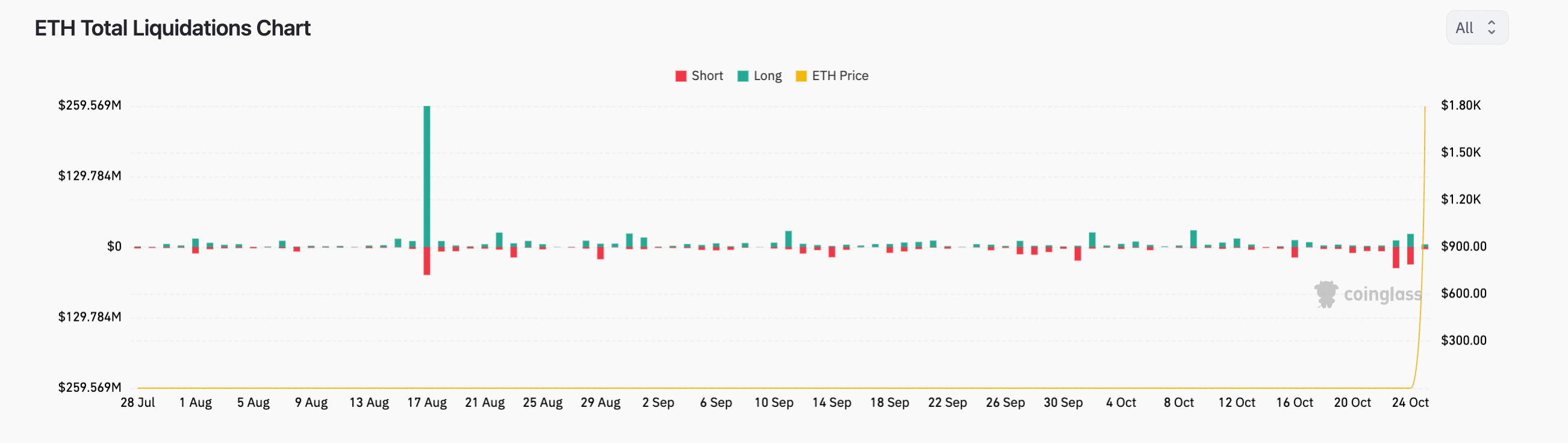
Task: Click the ETH Total Liquidations Chart title
Action: tap(172, 29)
